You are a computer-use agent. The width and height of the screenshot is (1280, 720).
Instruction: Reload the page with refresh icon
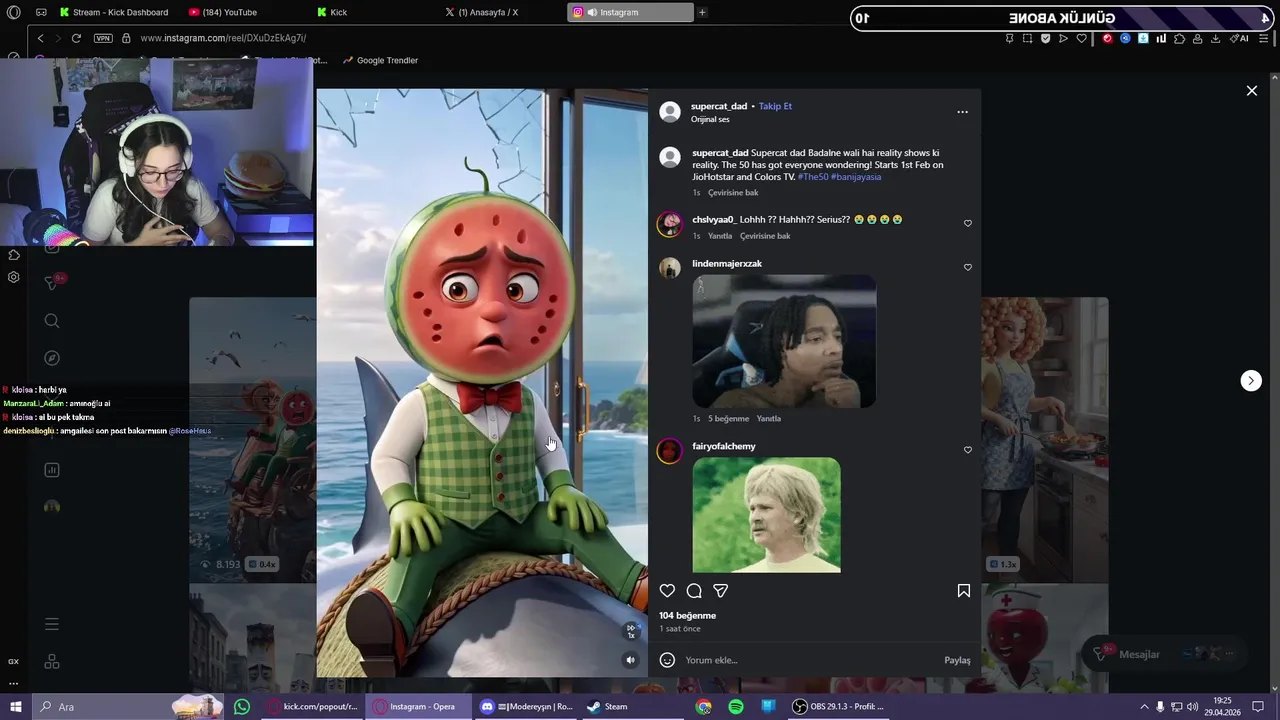coord(76,38)
